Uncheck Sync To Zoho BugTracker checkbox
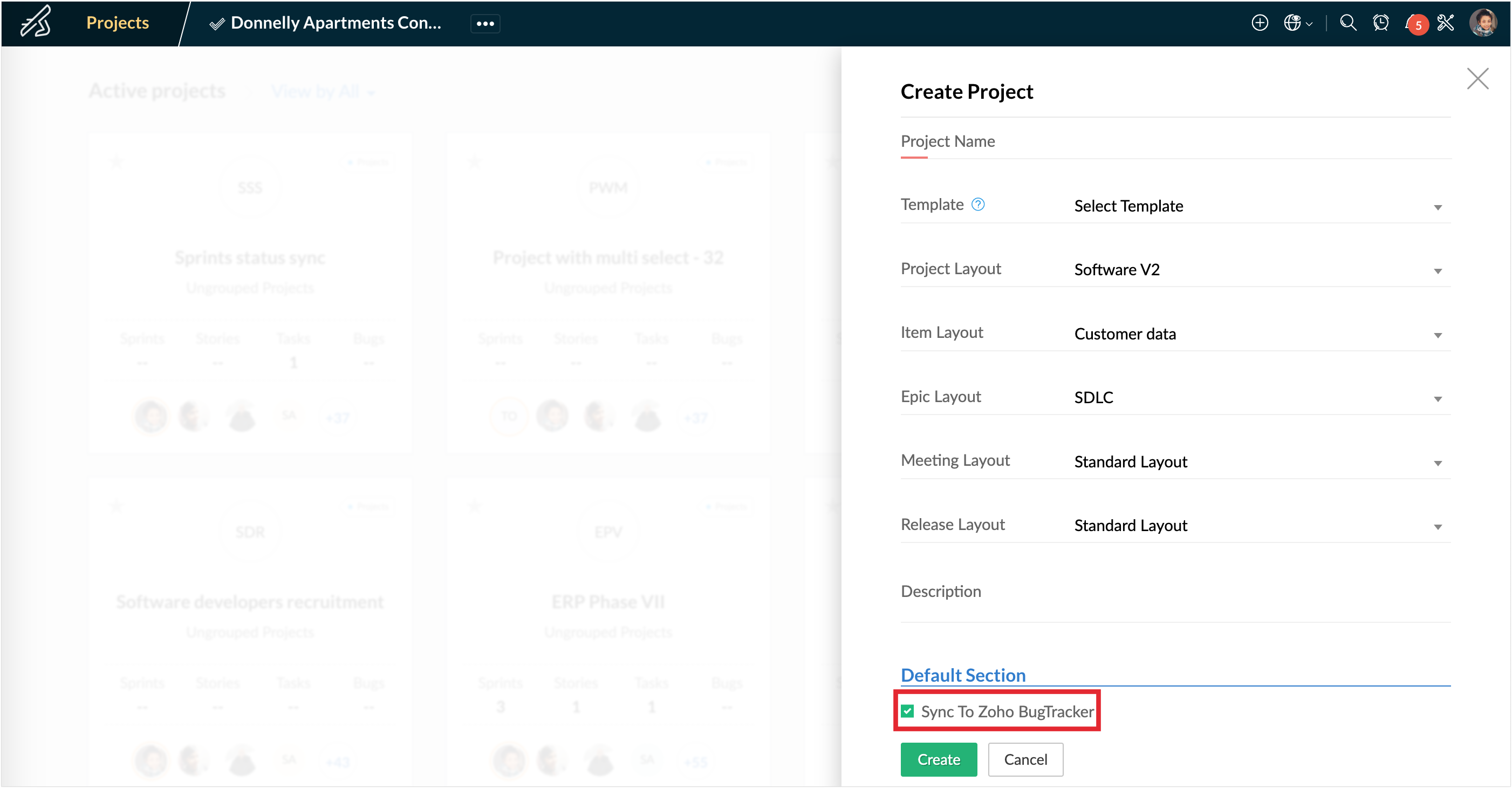This screenshot has width=1512, height=788. click(908, 711)
